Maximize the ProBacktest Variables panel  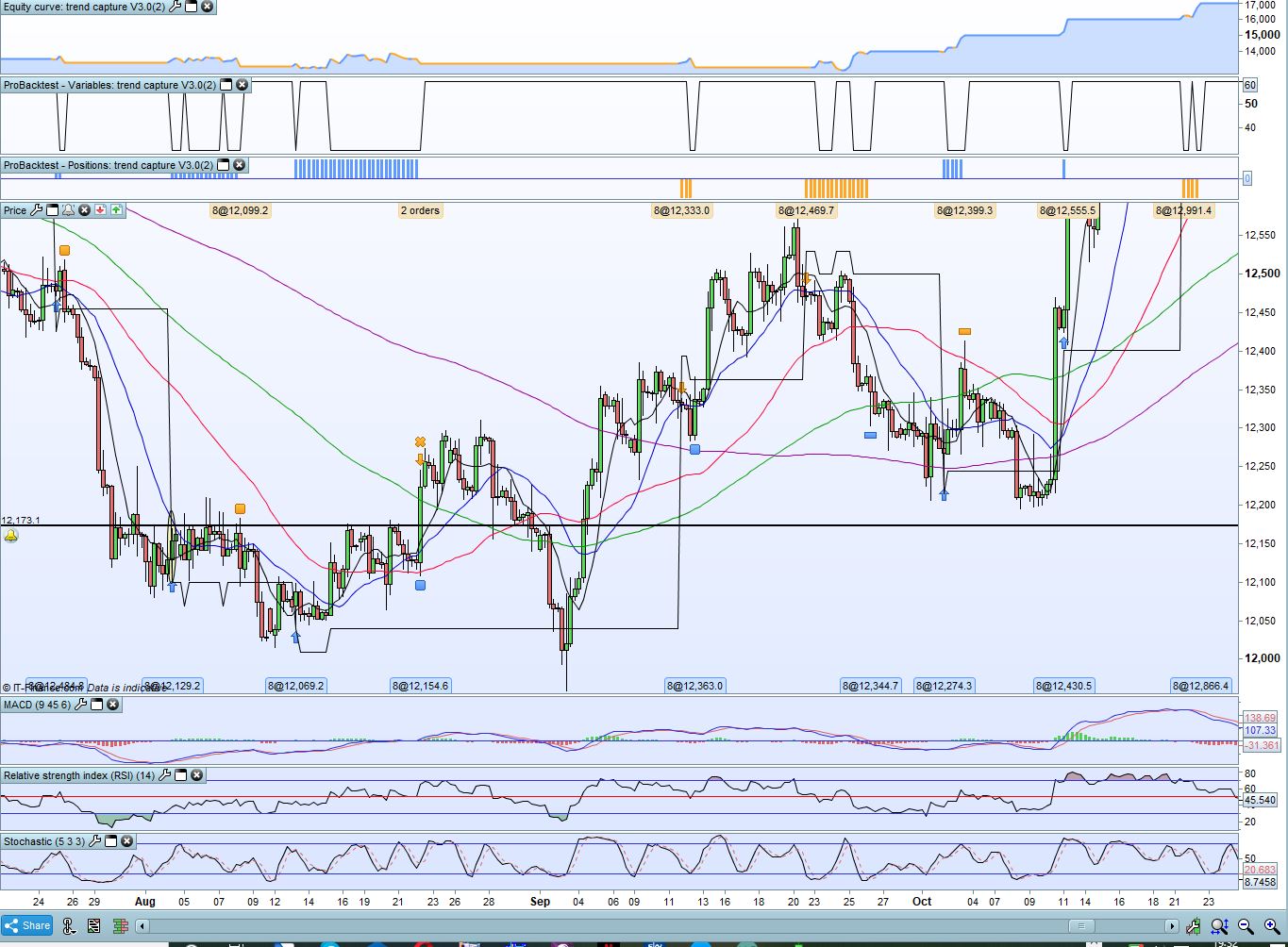226,85
